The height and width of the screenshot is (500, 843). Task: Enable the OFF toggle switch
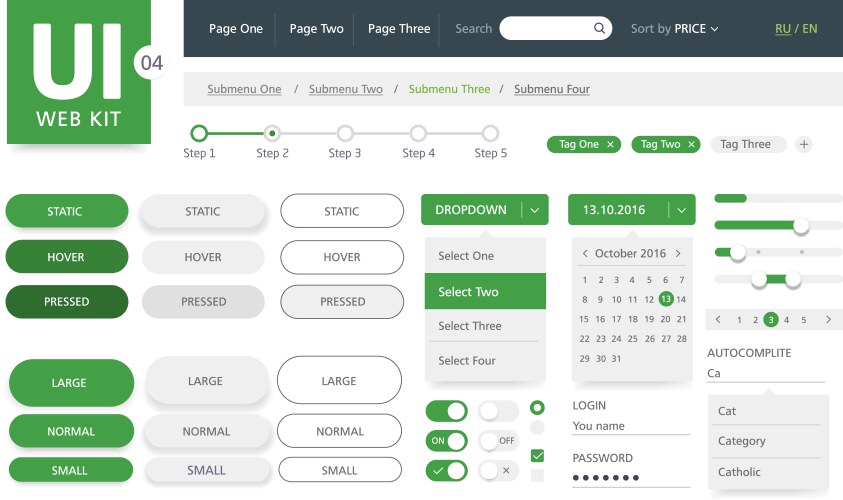pyautogui.click(x=499, y=441)
